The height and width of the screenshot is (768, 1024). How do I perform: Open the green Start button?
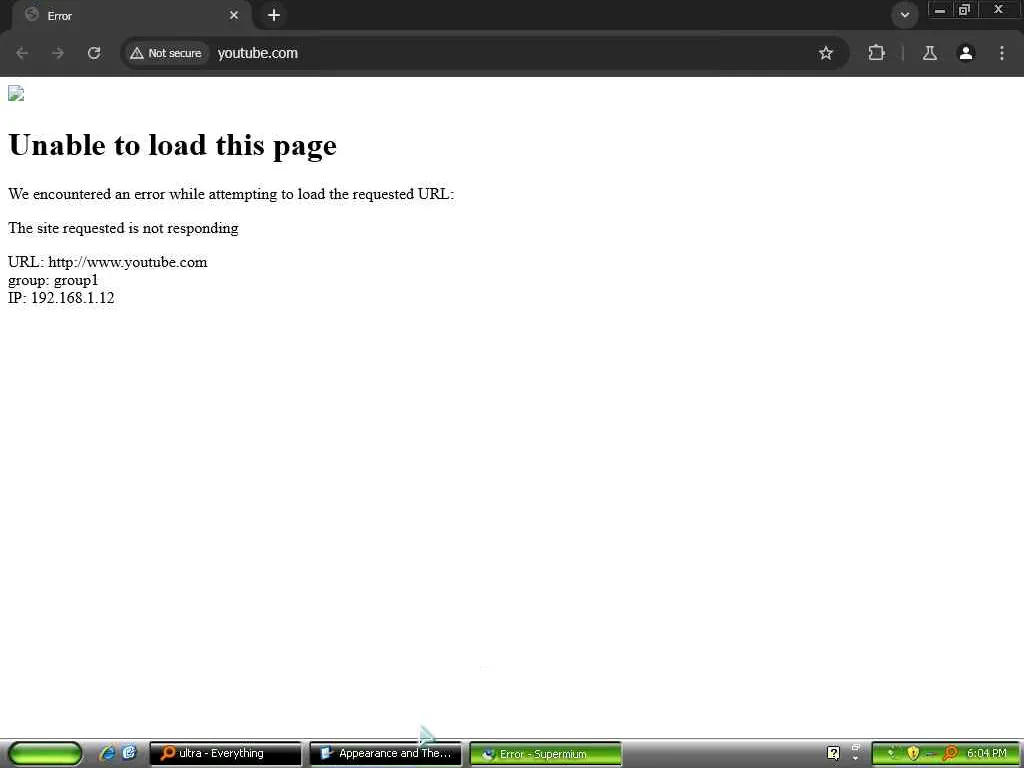(x=45, y=753)
